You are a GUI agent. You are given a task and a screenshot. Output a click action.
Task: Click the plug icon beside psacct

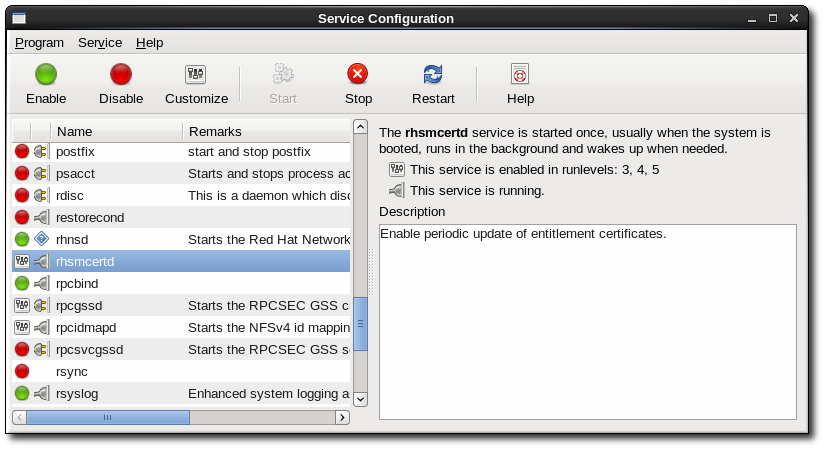[x=42, y=174]
